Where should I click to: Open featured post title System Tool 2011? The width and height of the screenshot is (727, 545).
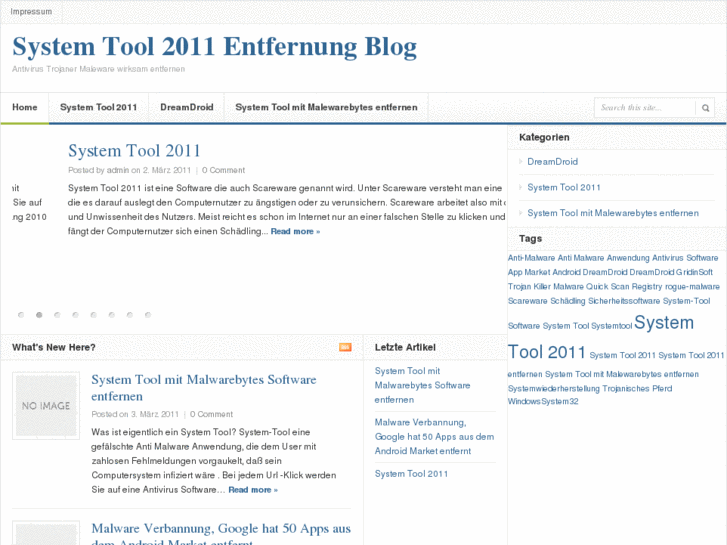(x=134, y=151)
